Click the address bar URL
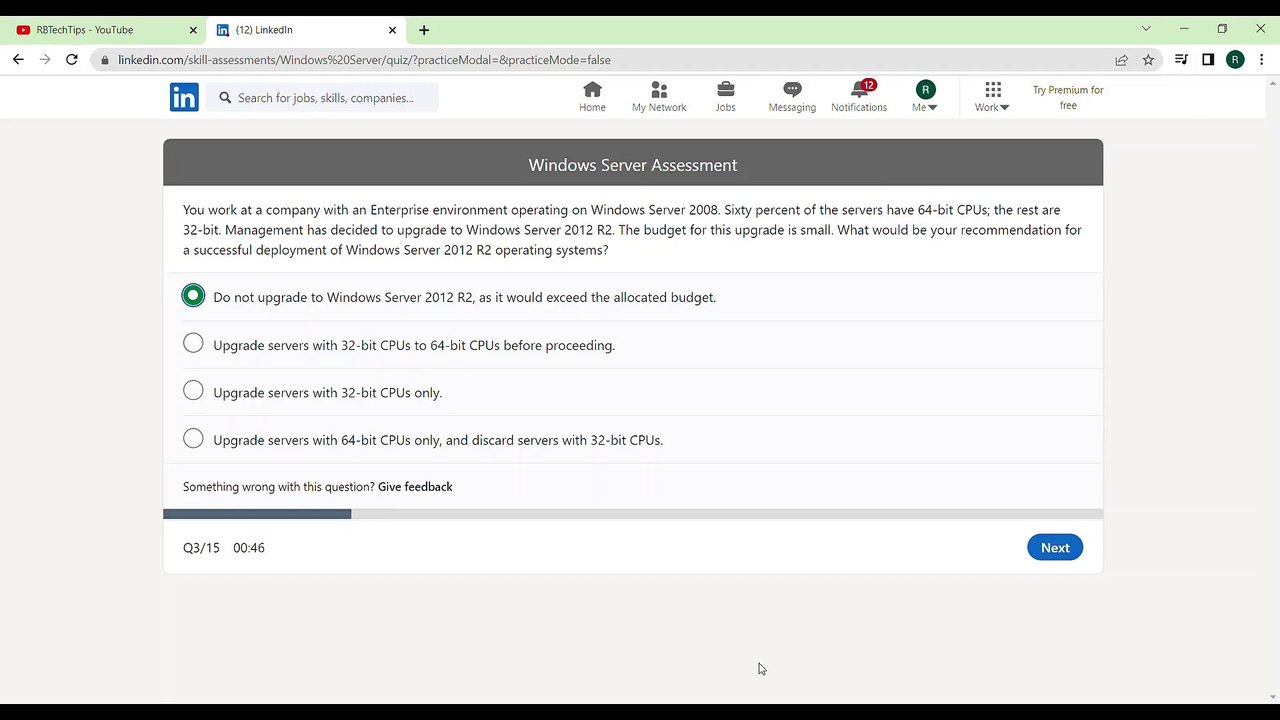The image size is (1280, 720). point(364,60)
